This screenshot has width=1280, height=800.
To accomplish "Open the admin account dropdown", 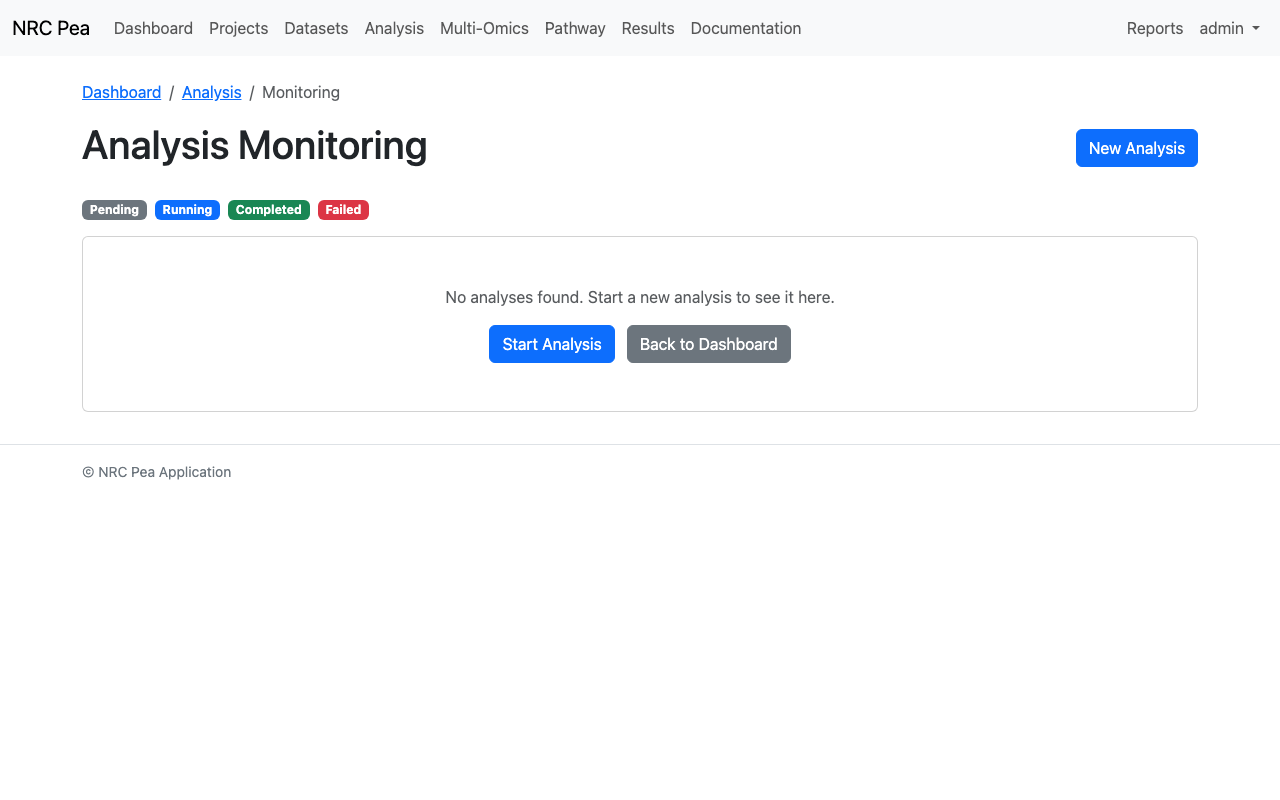I will click(1229, 29).
